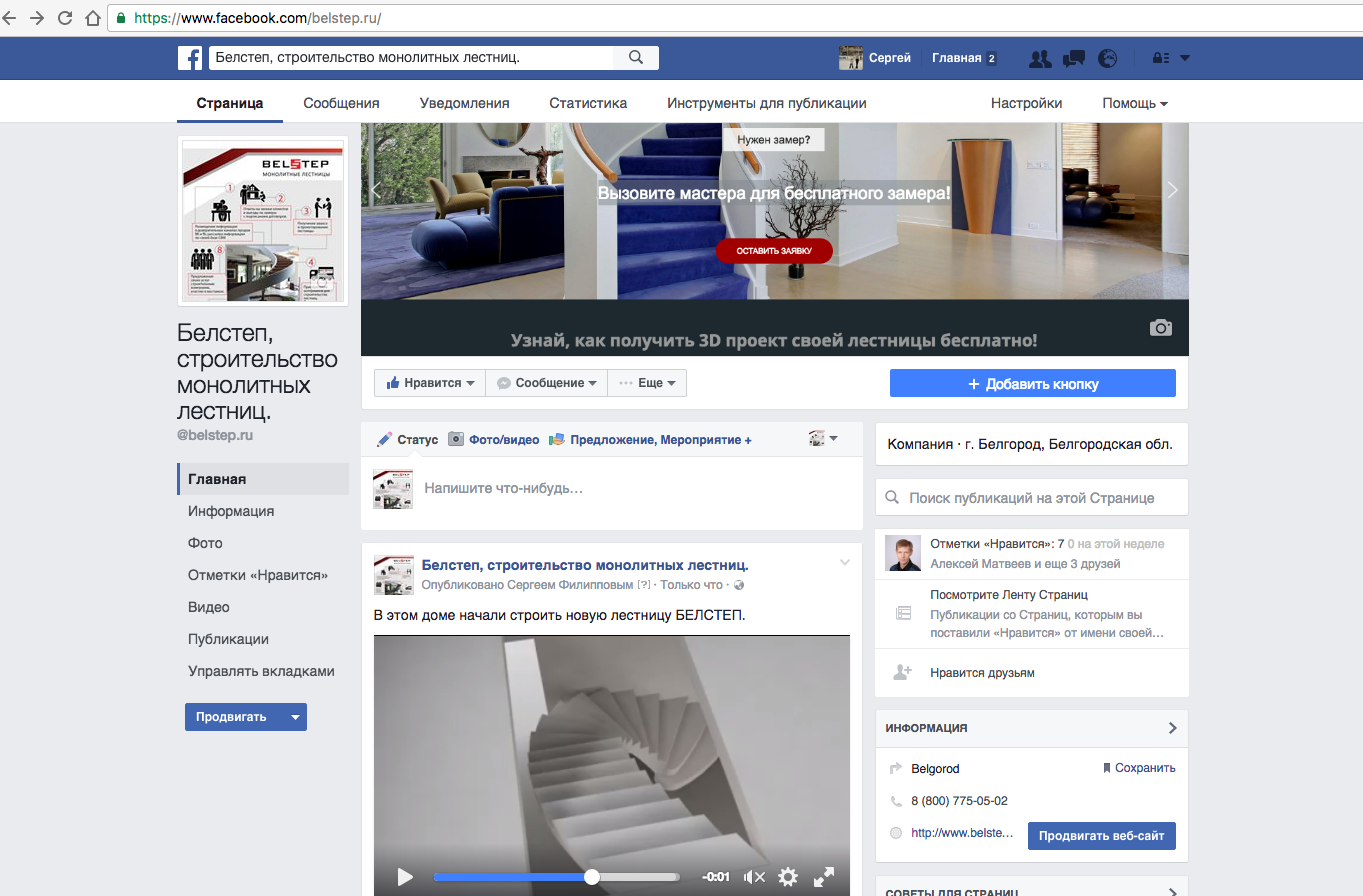Play the staircase video
The image size is (1363, 896).
coord(405,877)
